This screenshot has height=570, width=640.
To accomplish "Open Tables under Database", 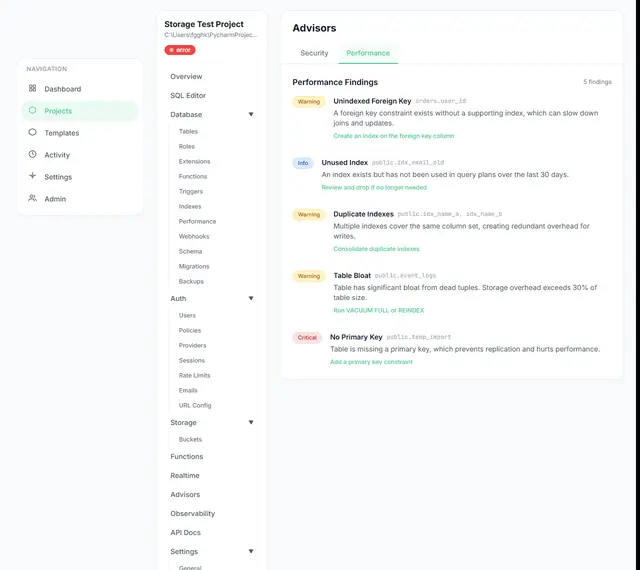I will (x=188, y=131).
